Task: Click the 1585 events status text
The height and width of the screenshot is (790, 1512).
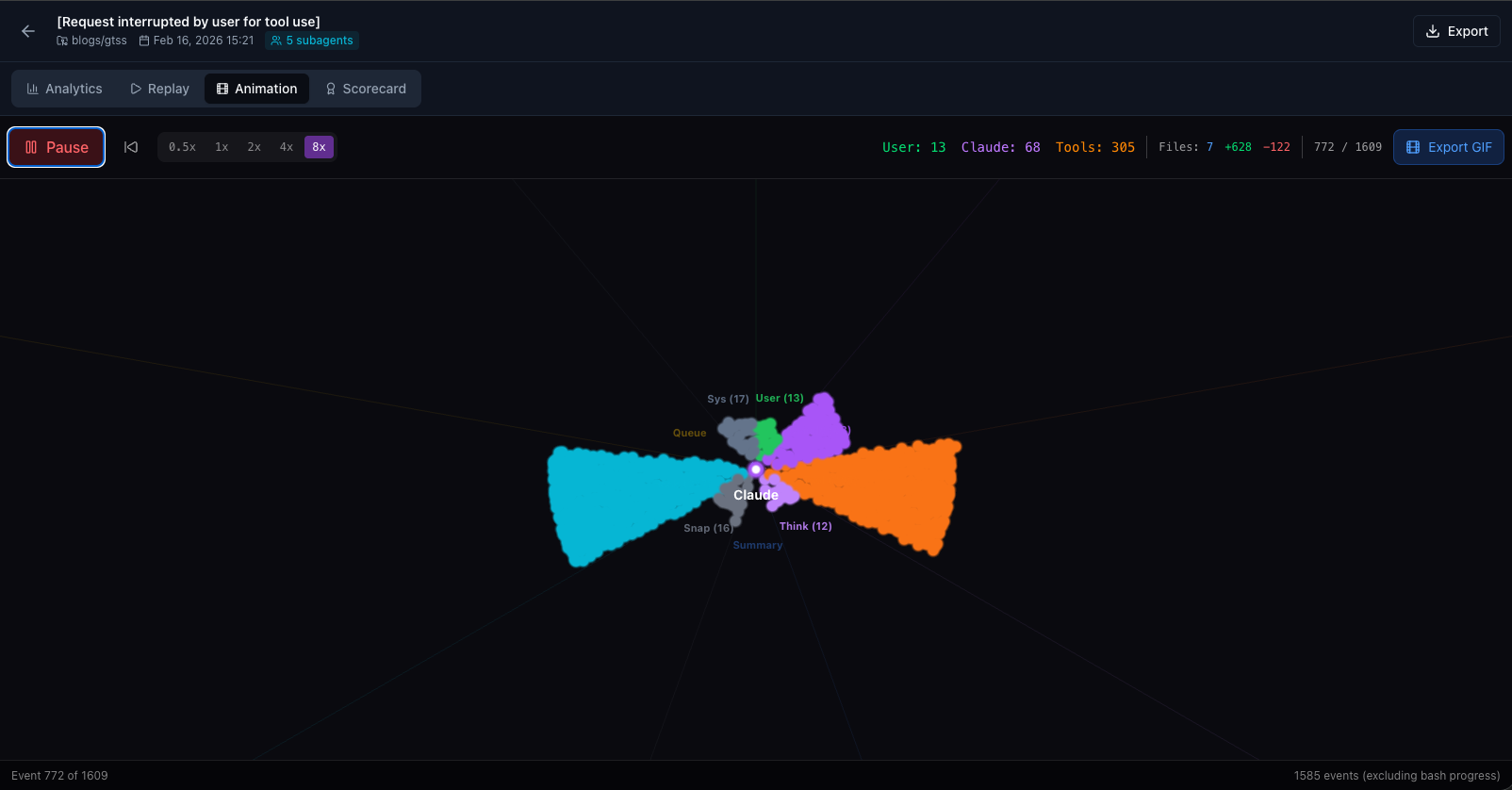Action: tap(1397, 776)
